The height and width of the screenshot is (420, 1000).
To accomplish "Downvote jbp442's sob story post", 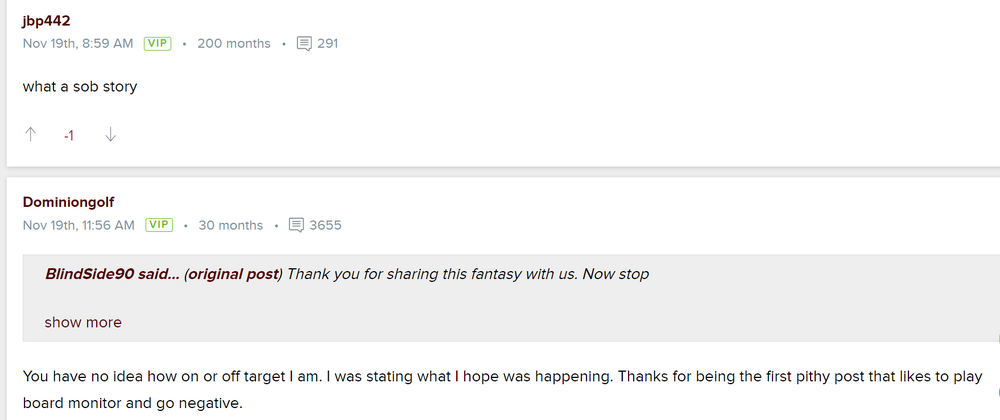I will tap(110, 135).
